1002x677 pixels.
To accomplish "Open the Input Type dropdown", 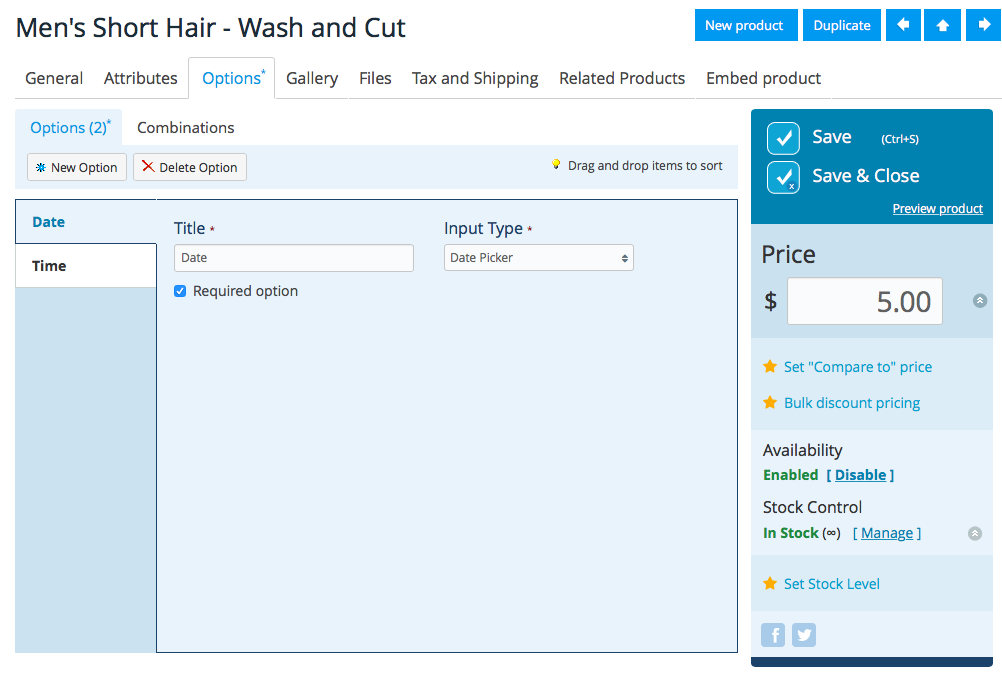I will tap(539, 258).
